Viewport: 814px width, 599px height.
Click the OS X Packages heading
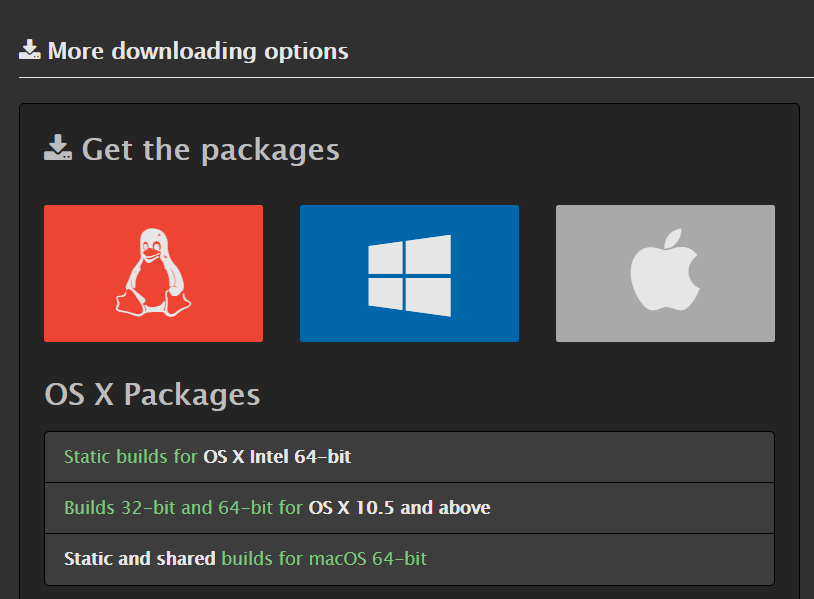tap(152, 394)
